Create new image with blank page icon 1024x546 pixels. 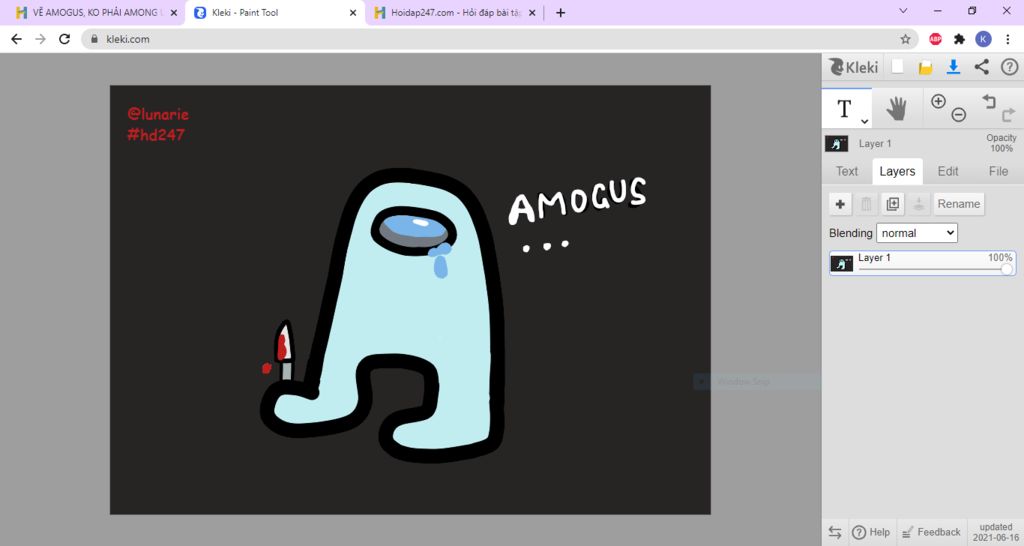(x=898, y=67)
